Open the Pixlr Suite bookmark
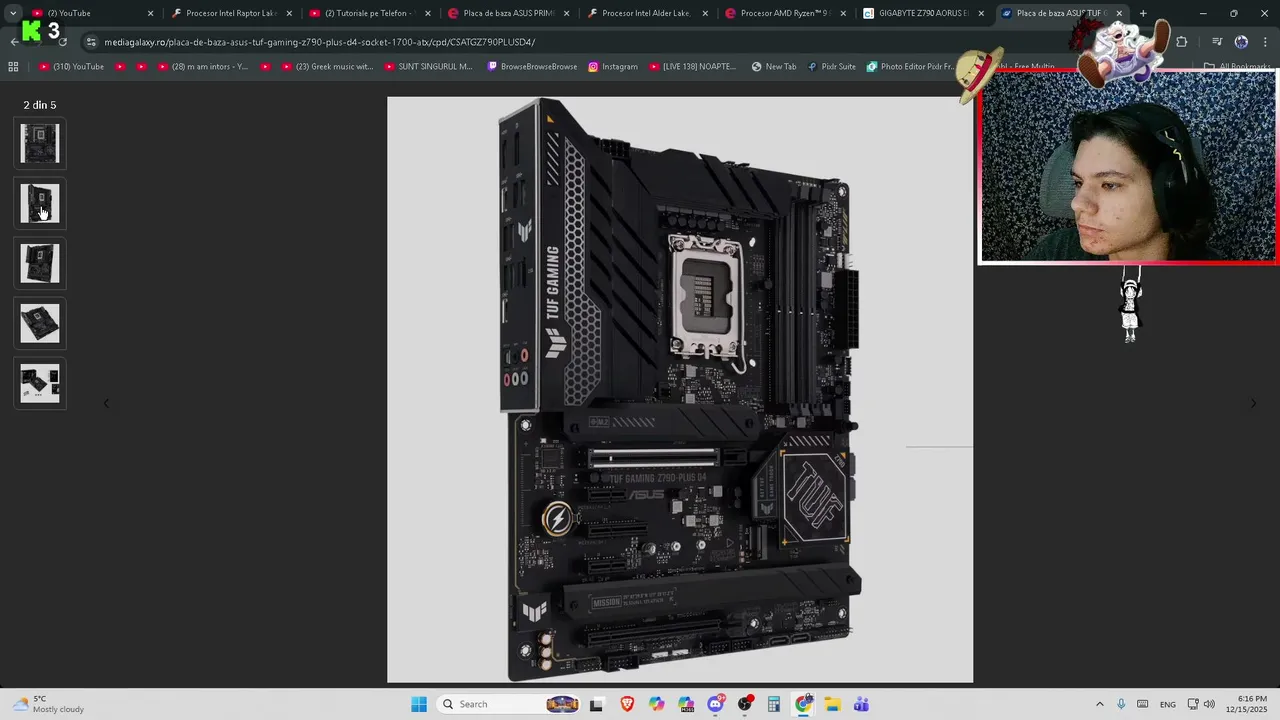The width and height of the screenshot is (1280, 720). click(831, 67)
